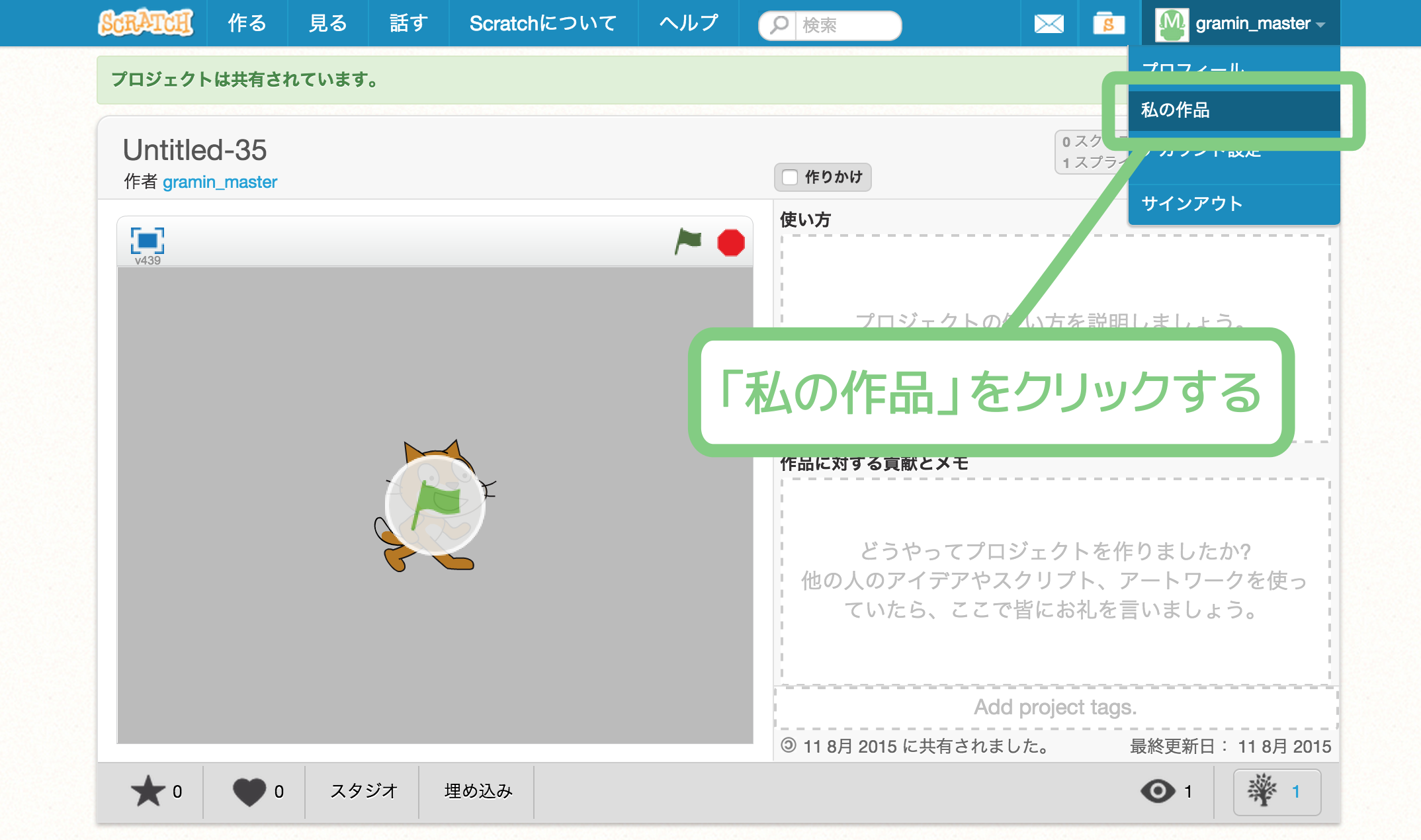
Task: Click the スタジオ button
Action: point(363,791)
